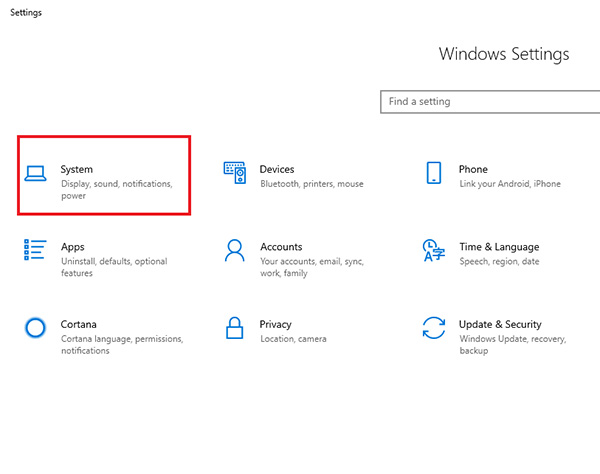Click the Accounts person icon
Image resolution: width=600 pixels, height=474 pixels.
(235, 250)
